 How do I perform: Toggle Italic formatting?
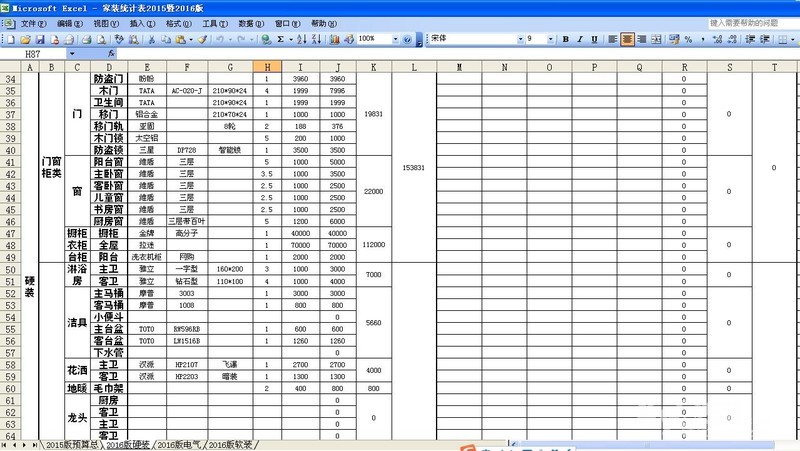[580, 39]
